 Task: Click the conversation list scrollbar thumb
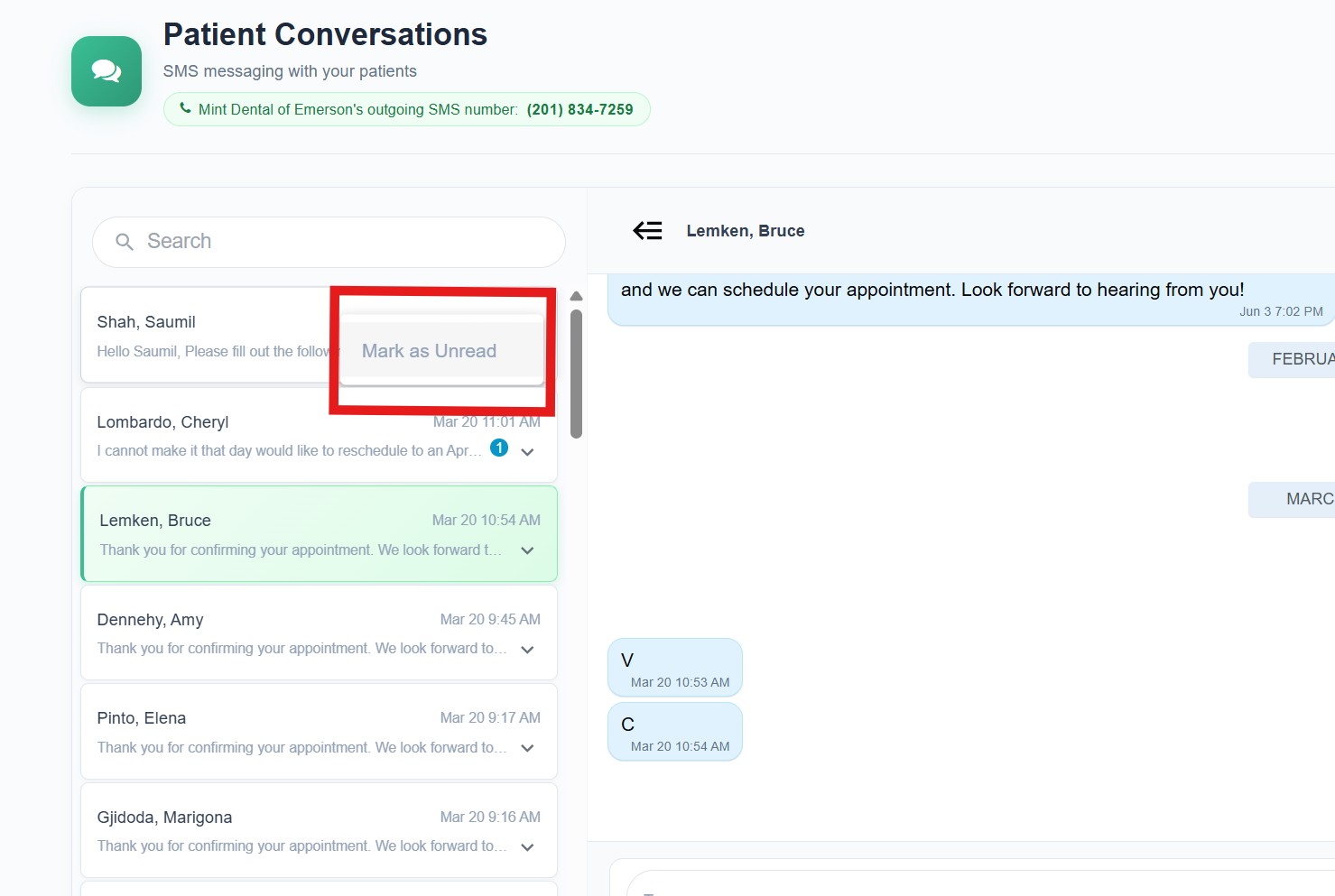(x=576, y=374)
